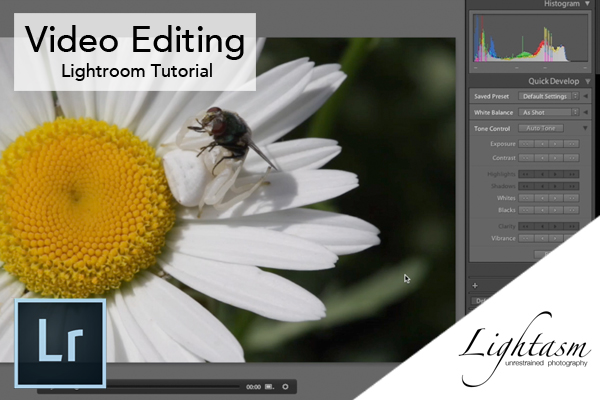600x400 pixels.
Task: Click the video playback scrubber bar
Action: [173, 387]
